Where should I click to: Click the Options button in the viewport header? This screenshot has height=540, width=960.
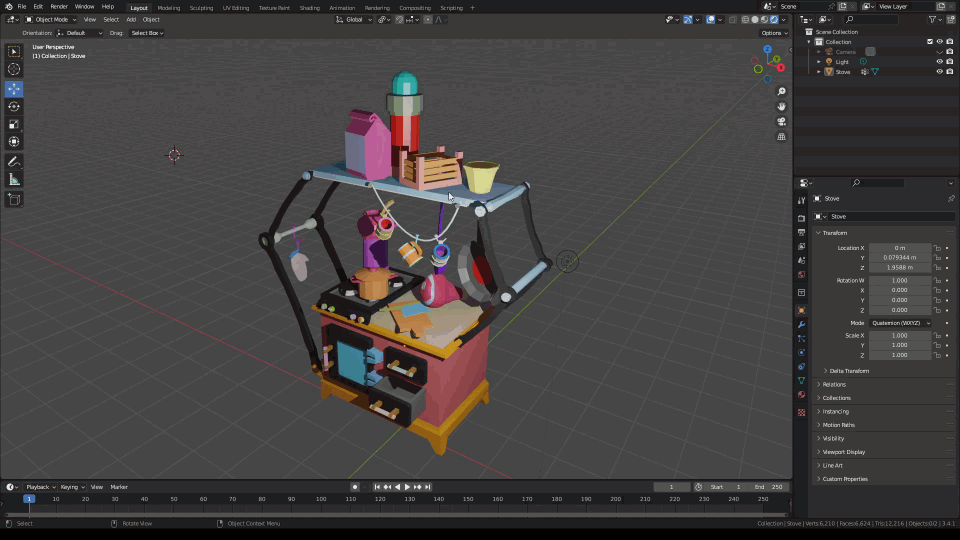[x=773, y=33]
